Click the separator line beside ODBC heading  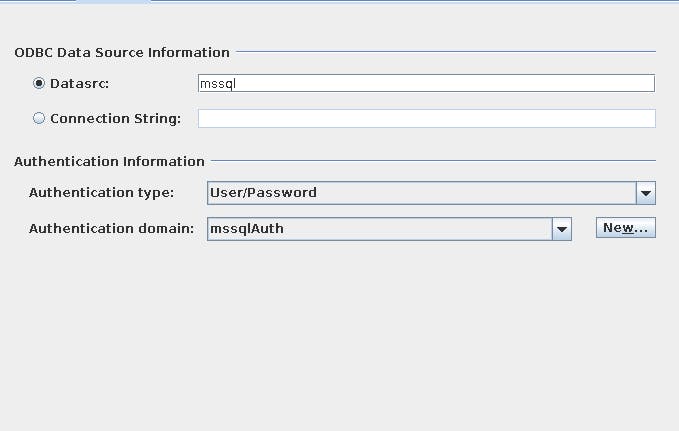pos(445,52)
